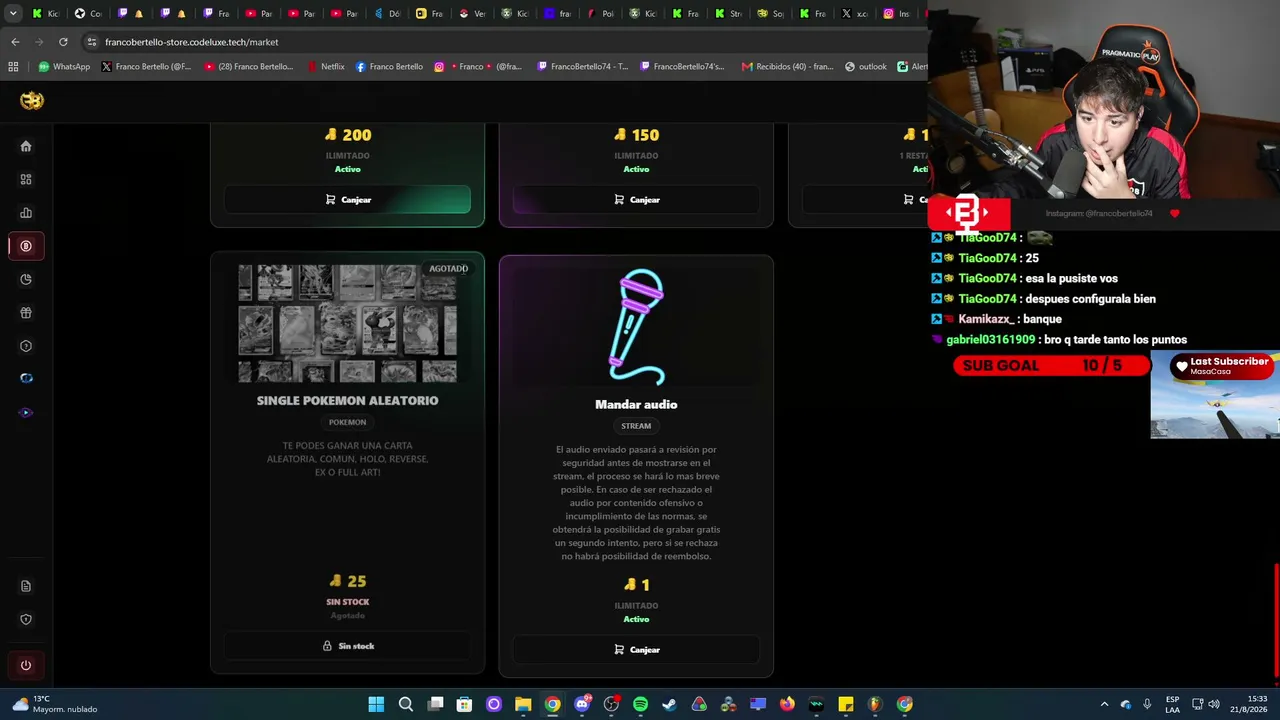Open the Microsoft Store taskbar icon

pyautogui.click(x=464, y=704)
